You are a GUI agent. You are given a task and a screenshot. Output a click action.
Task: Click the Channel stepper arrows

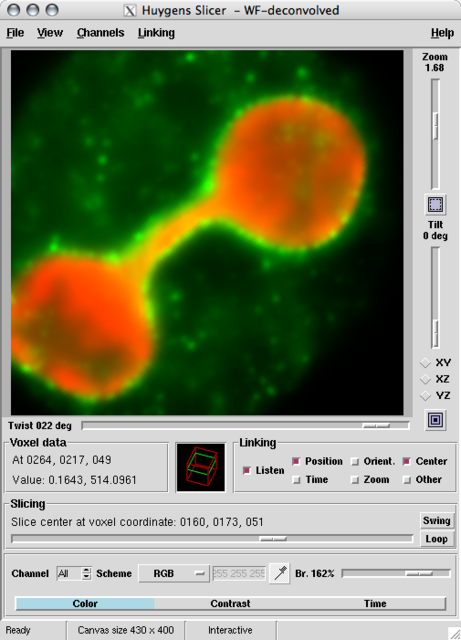[86, 573]
